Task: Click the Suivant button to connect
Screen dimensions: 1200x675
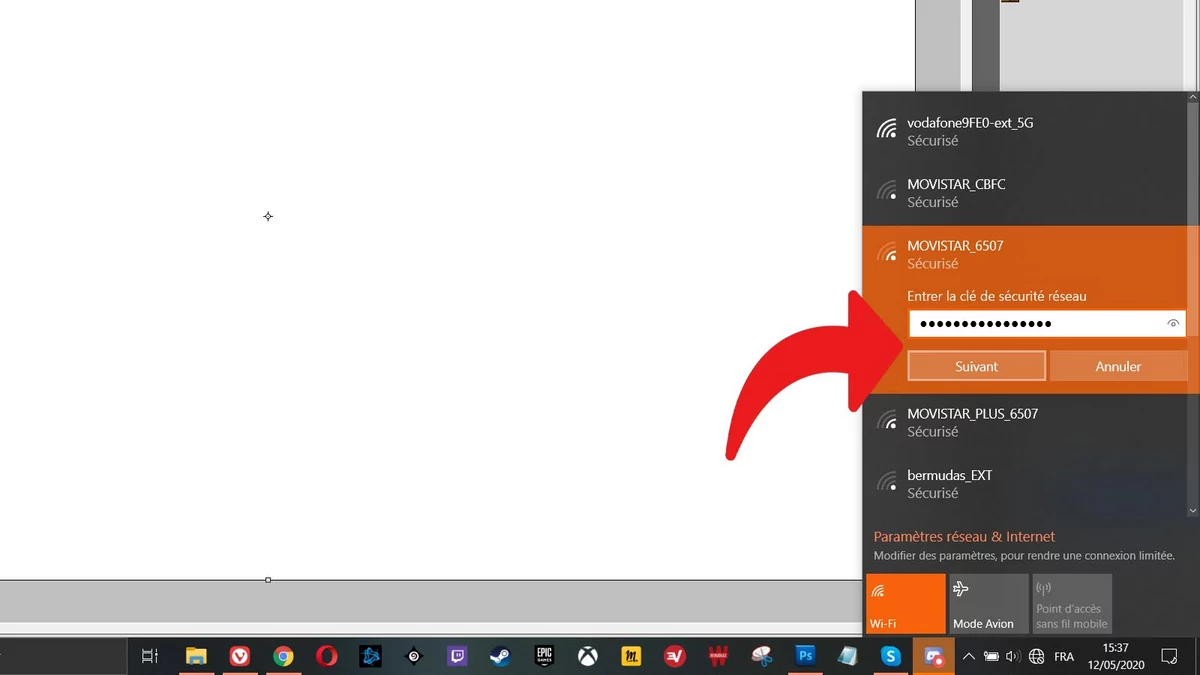Action: (x=975, y=366)
